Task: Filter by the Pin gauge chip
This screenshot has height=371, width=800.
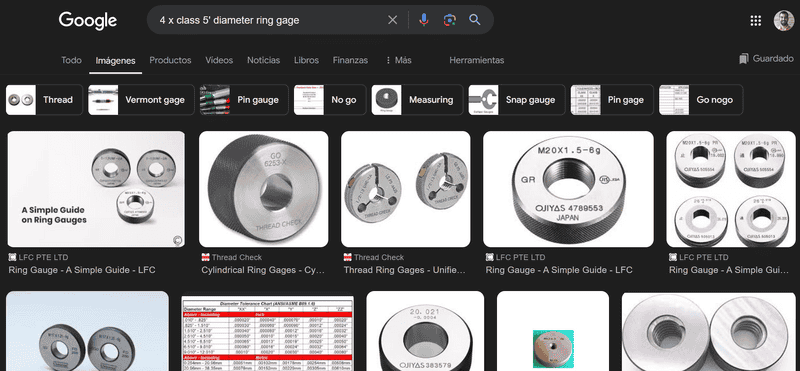Action: coord(244,100)
